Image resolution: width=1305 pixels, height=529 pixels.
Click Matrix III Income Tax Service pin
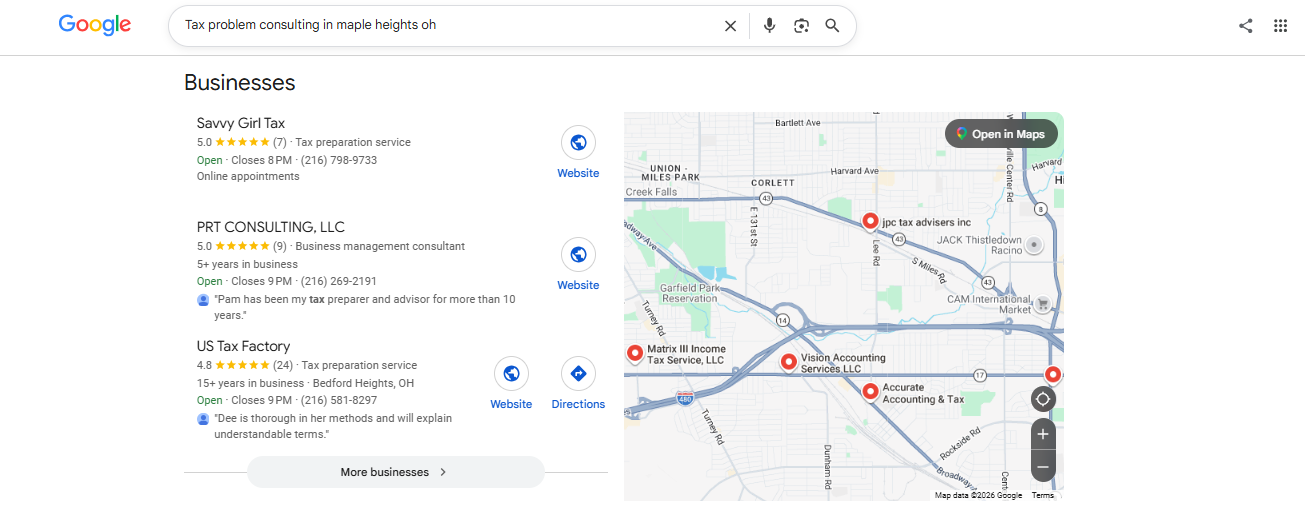(634, 353)
